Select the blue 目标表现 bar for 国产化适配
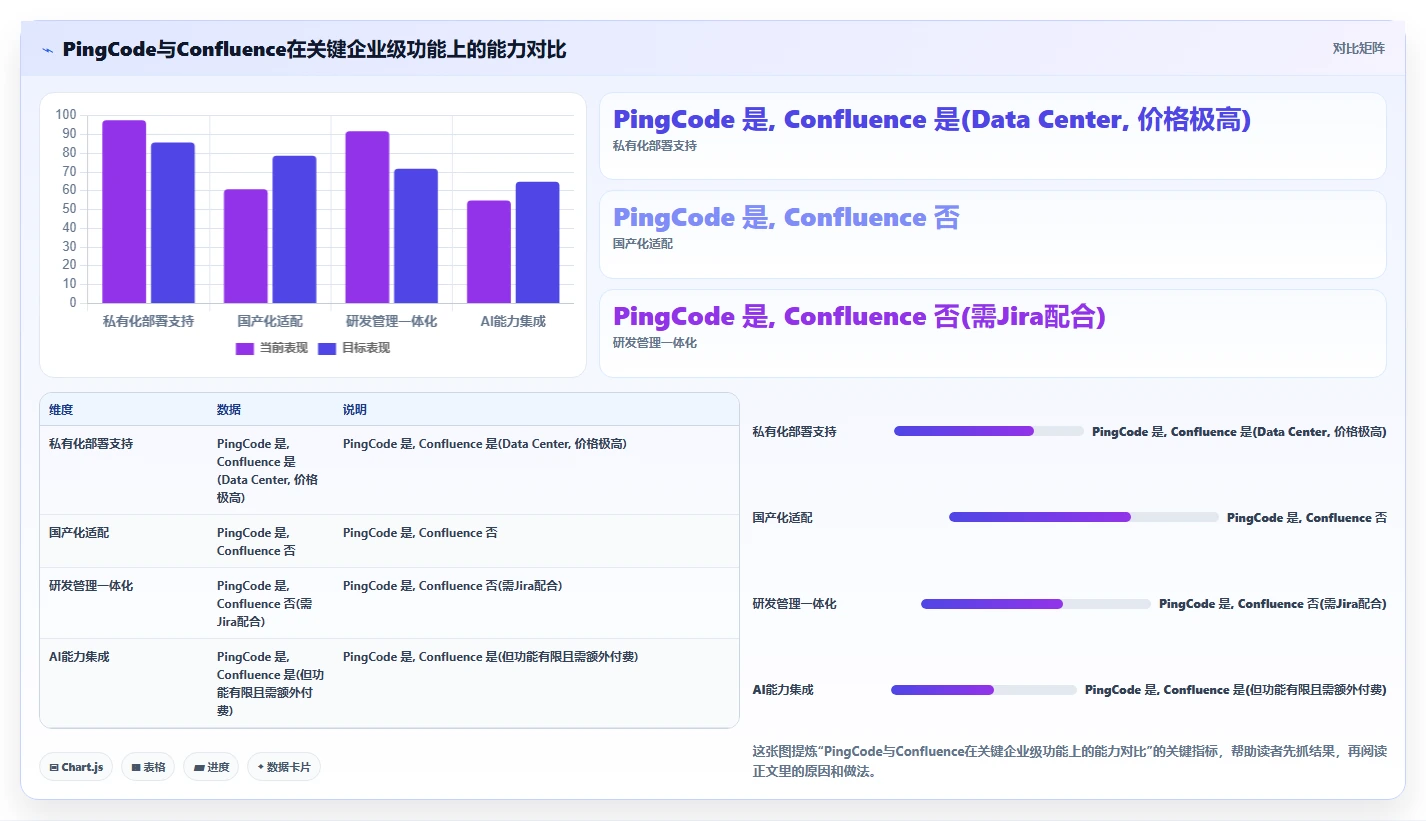Screen dimensions: 1426x821 [294, 229]
